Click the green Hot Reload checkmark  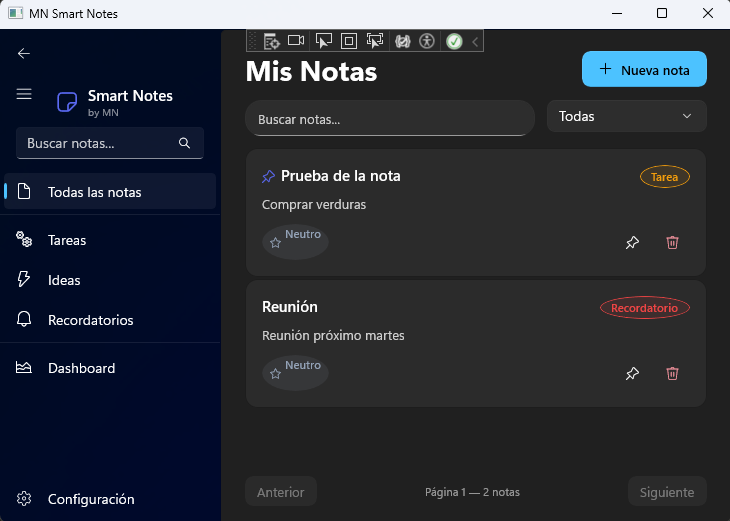click(x=454, y=41)
